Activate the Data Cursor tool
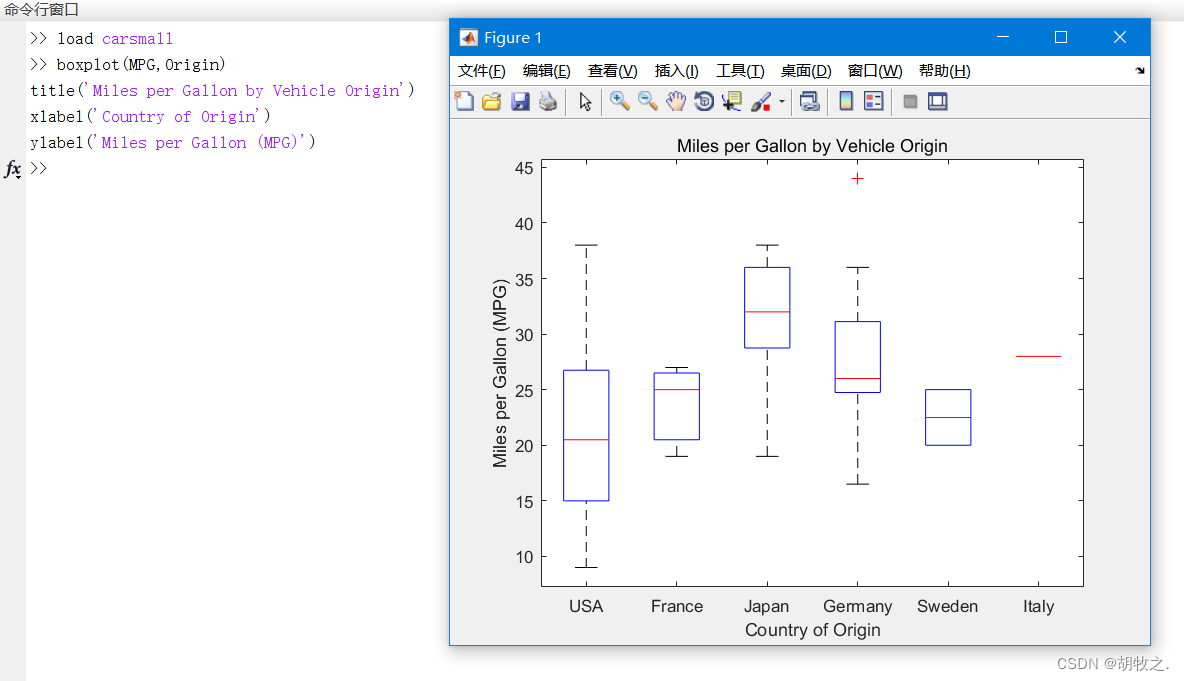1184x681 pixels. [732, 101]
